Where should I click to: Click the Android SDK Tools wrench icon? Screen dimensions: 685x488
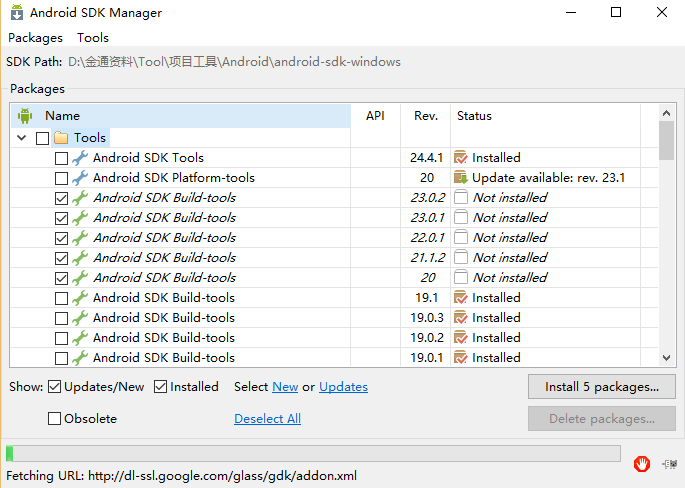(x=80, y=158)
